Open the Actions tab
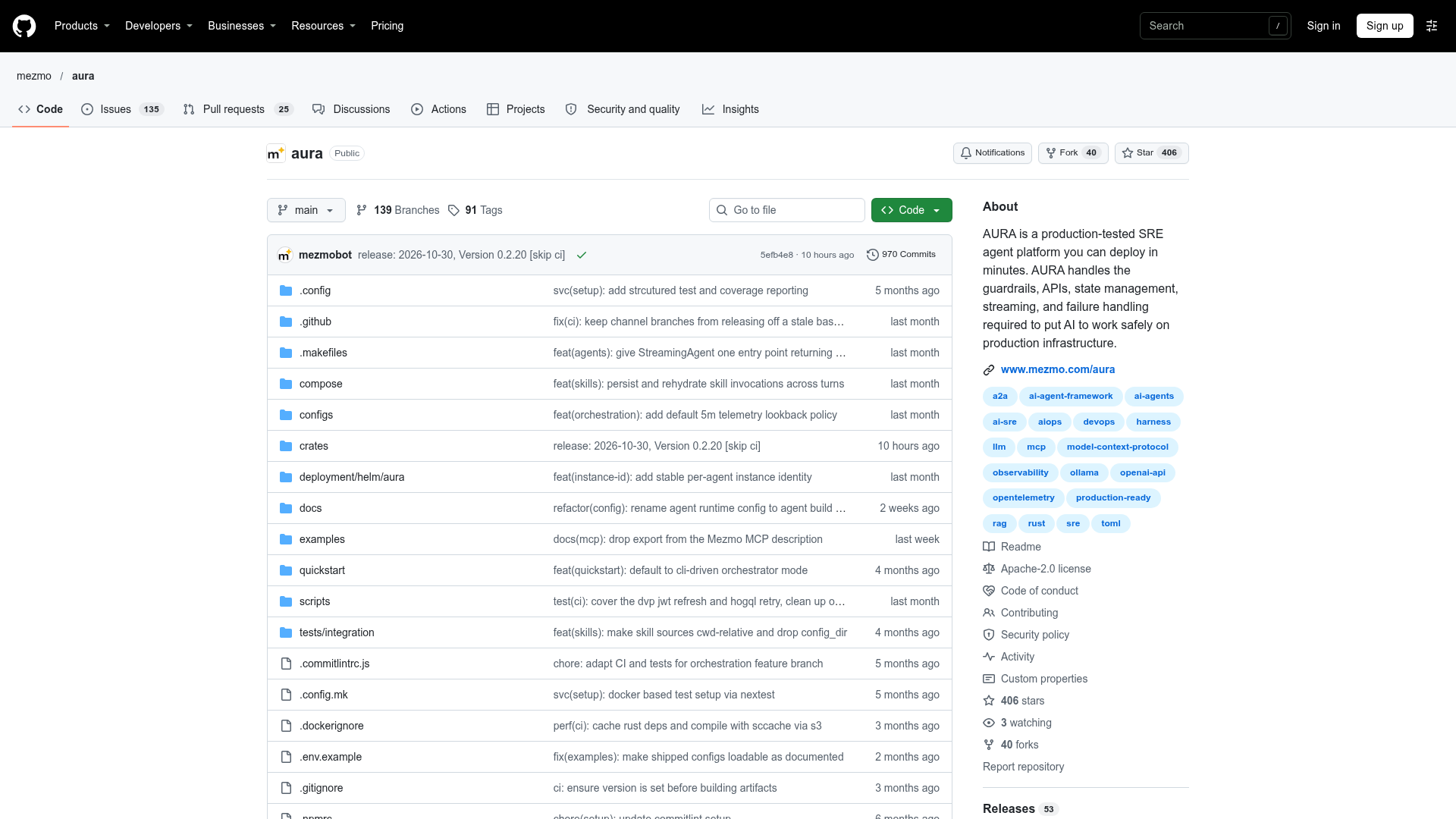Viewport: 1456px width, 819px height. [x=438, y=109]
